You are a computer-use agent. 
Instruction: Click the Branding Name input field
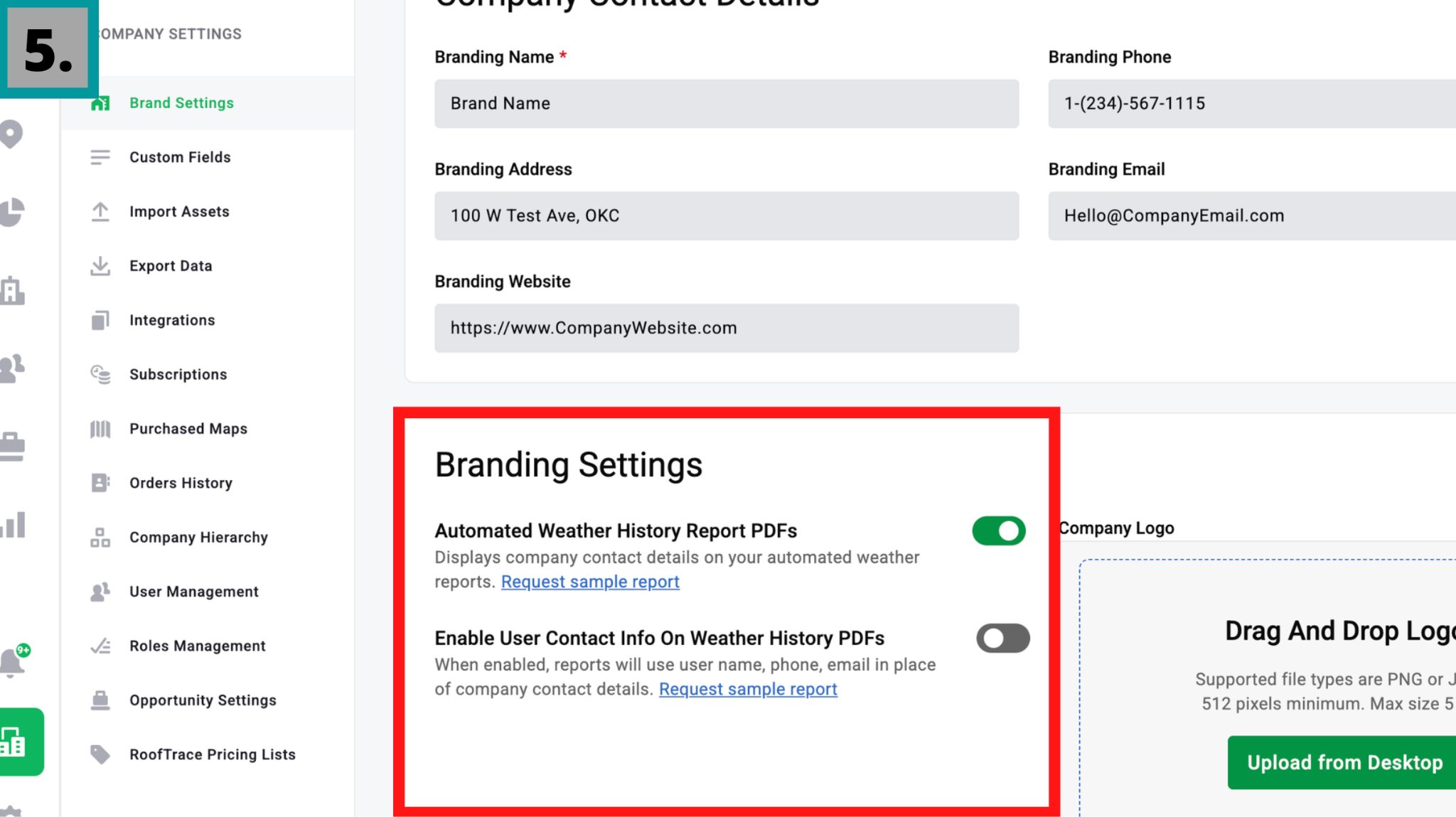pyautogui.click(x=726, y=104)
